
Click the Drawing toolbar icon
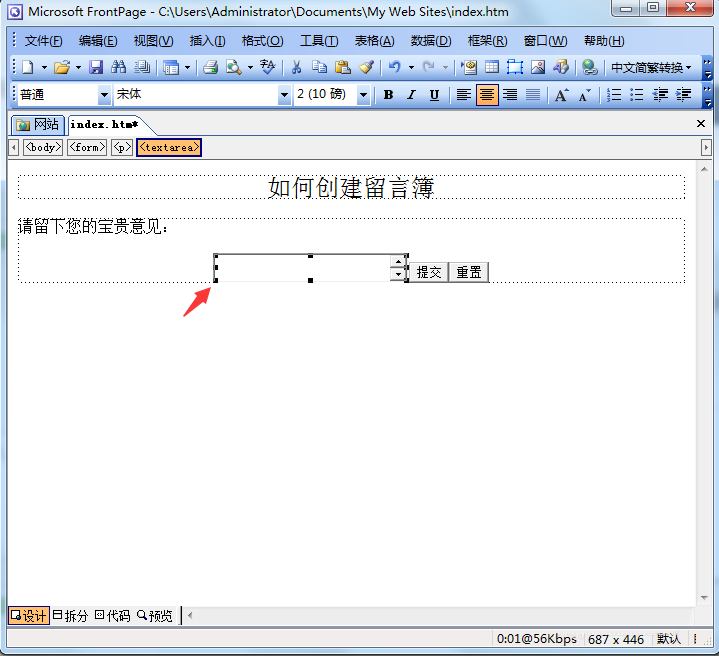(x=561, y=67)
